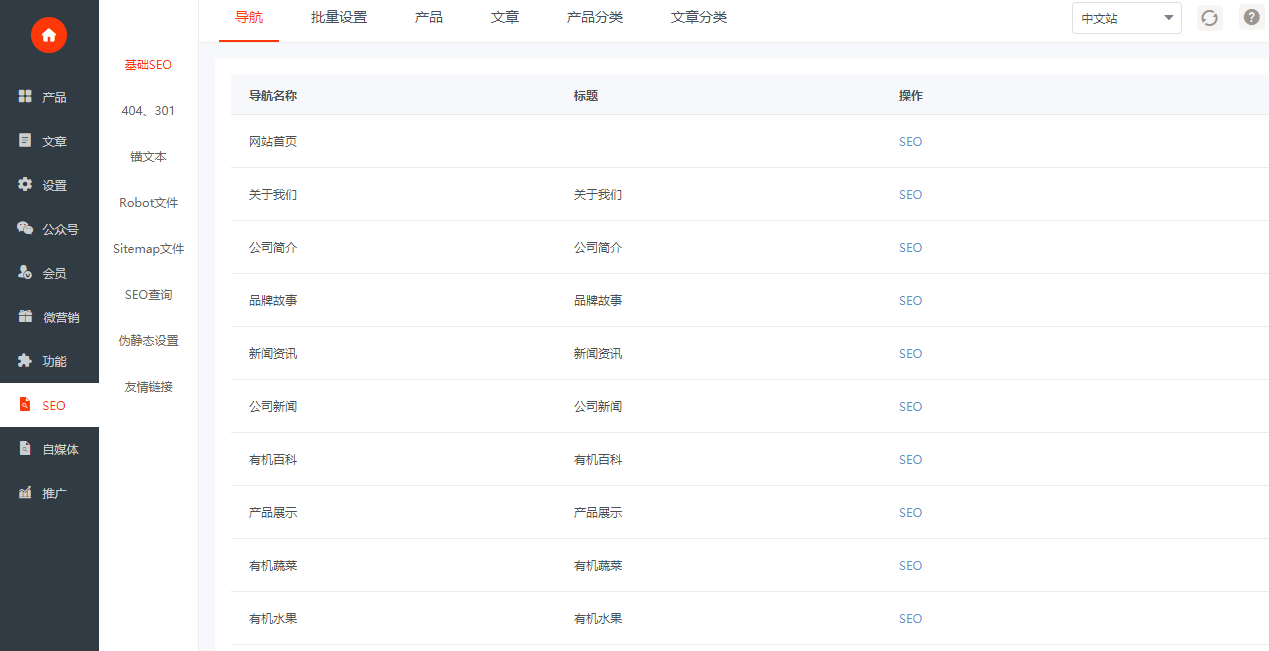Click 公司简介 in the 标题 column
Image resolution: width=1269 pixels, height=651 pixels.
coord(598,247)
